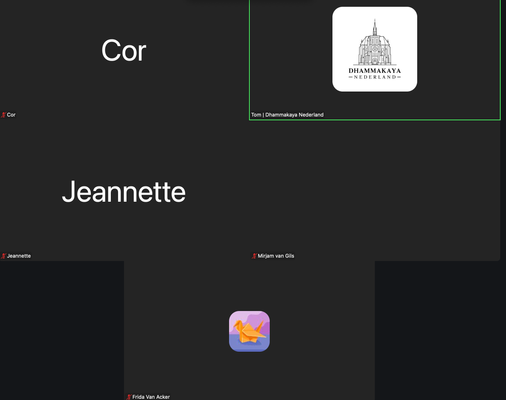Click the small "Jeannette" name label

pyautogui.click(x=19, y=256)
